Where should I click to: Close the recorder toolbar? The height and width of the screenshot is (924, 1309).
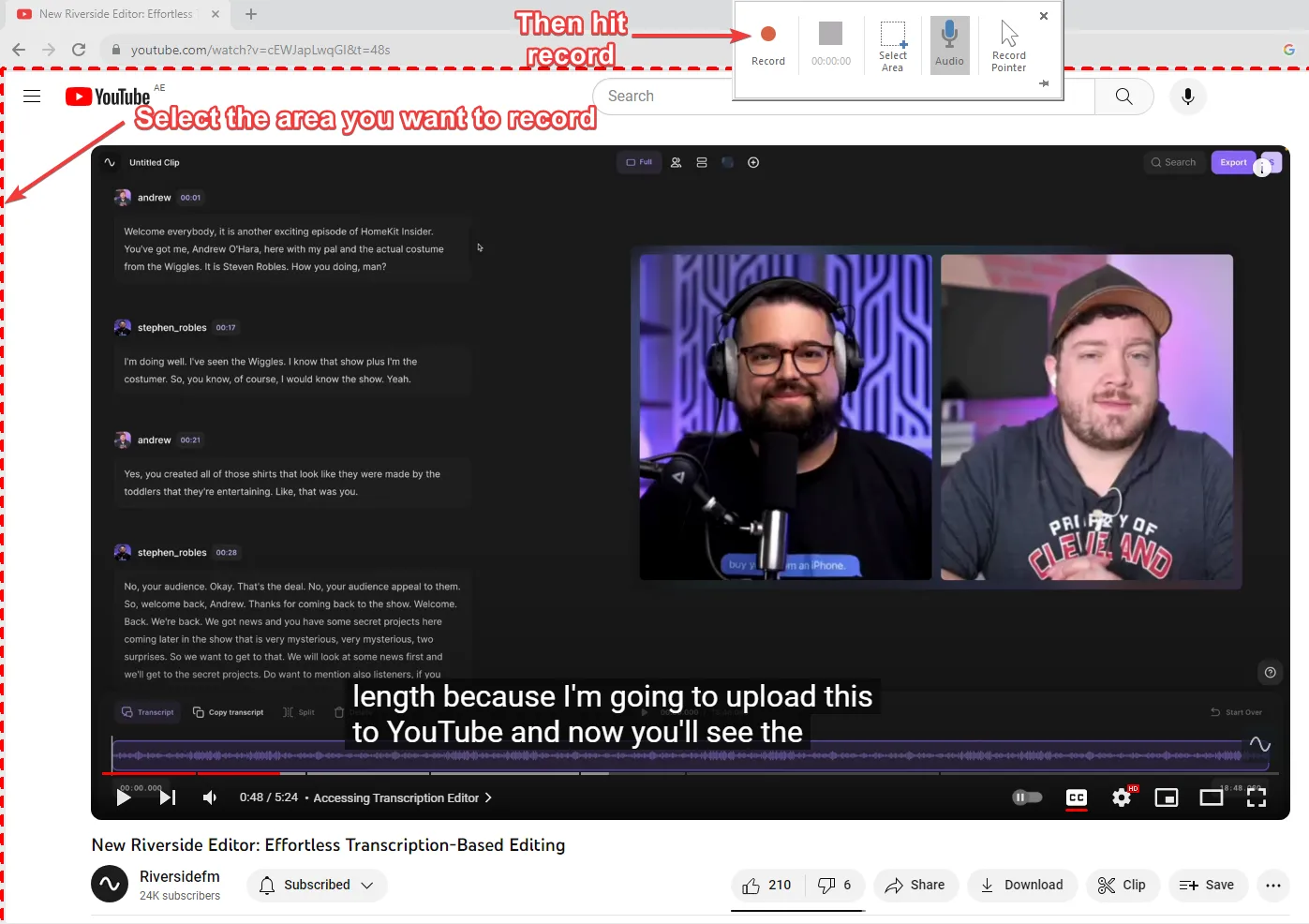click(x=1044, y=16)
